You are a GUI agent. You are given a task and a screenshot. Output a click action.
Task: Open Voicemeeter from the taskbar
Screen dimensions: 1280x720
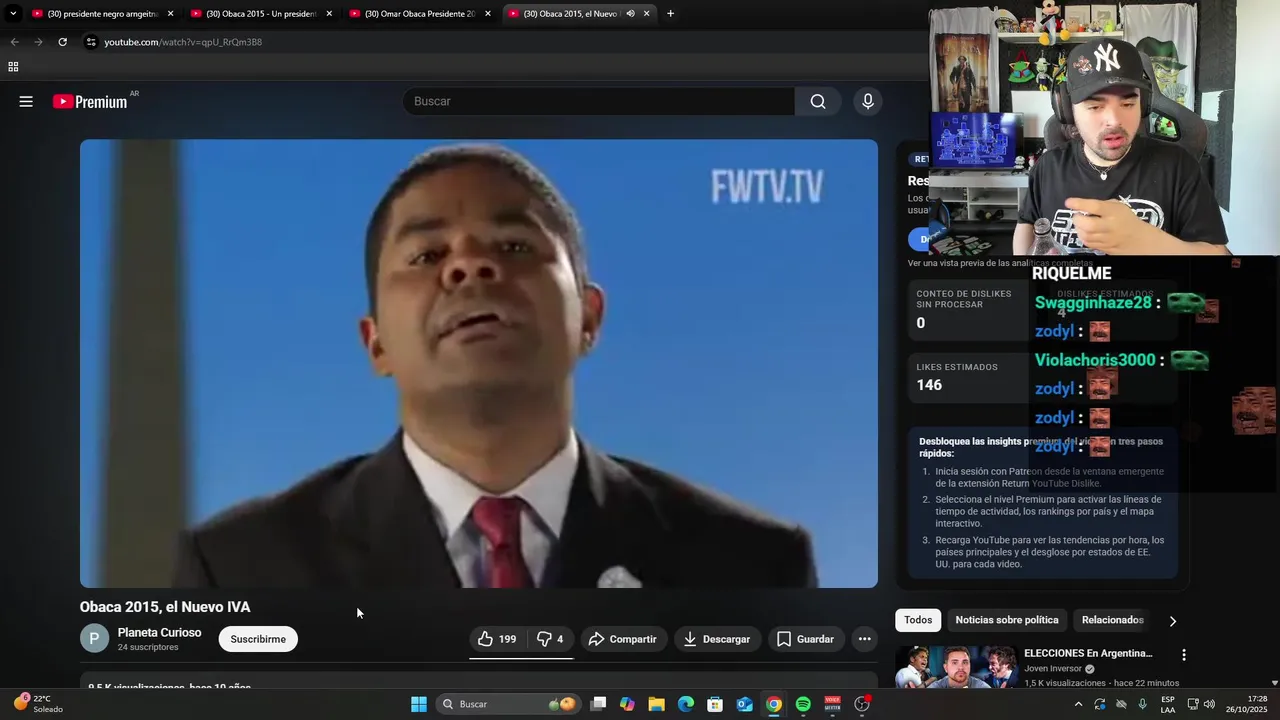coord(832,704)
